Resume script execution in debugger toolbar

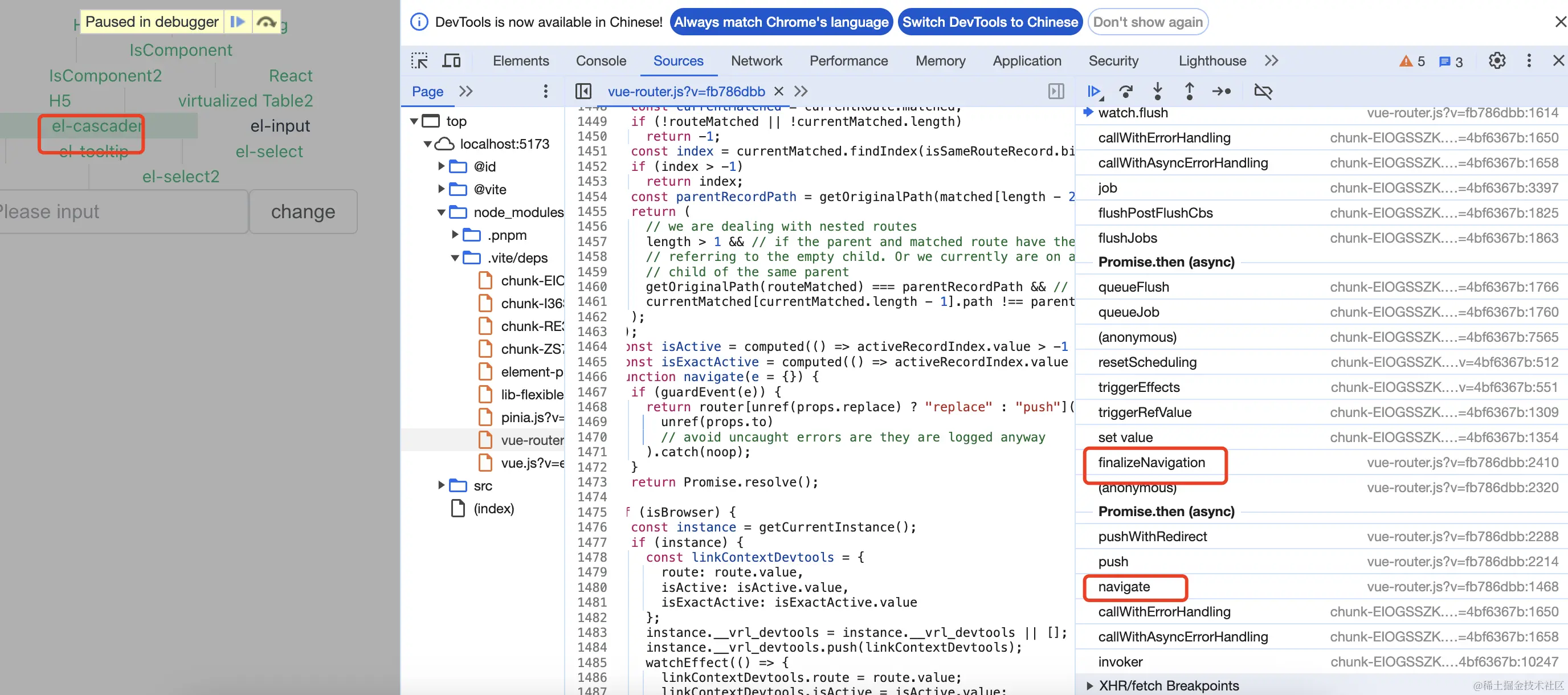click(x=1094, y=91)
